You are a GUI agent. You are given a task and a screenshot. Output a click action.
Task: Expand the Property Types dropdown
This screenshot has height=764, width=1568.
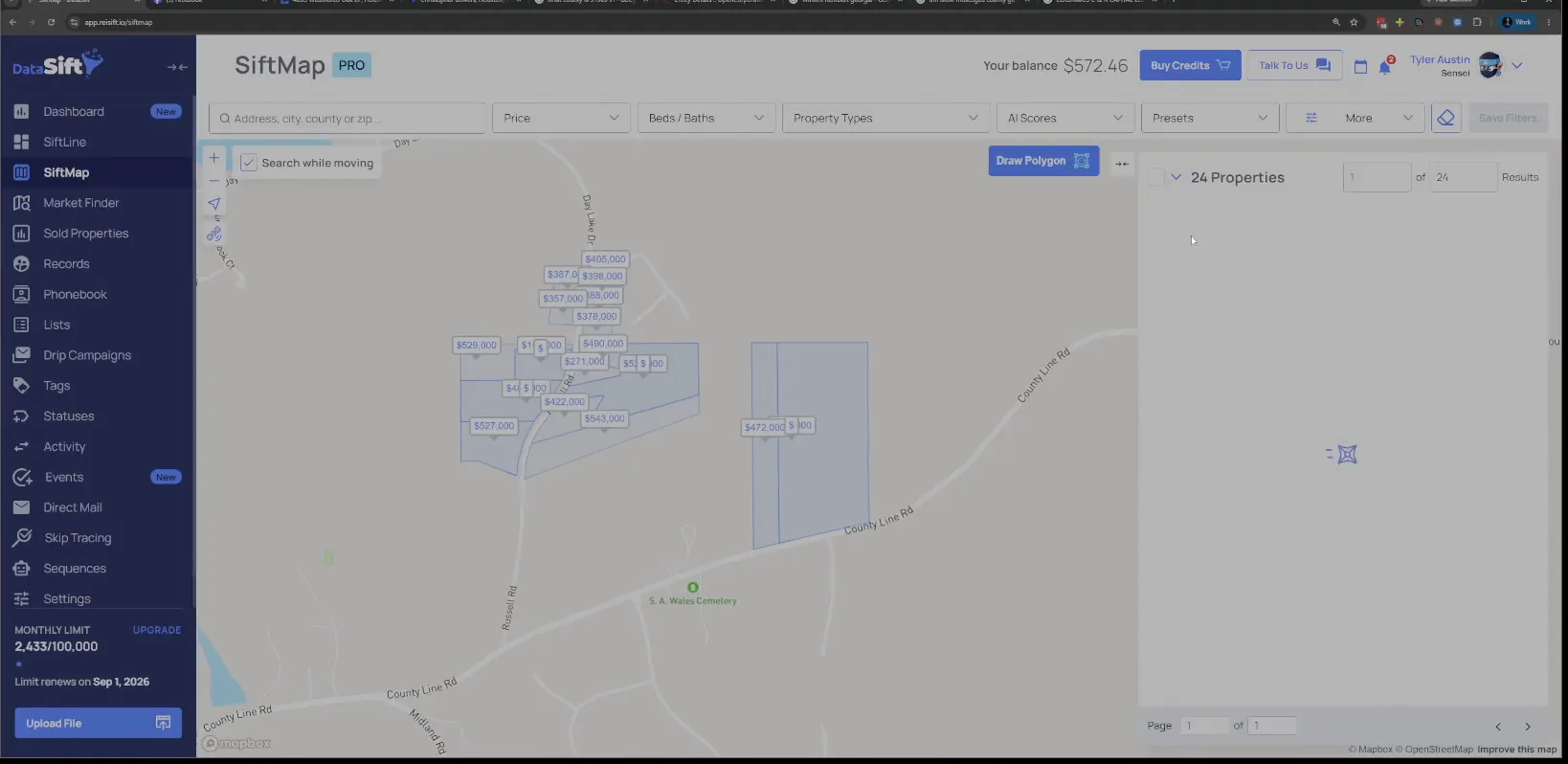pyautogui.click(x=885, y=118)
